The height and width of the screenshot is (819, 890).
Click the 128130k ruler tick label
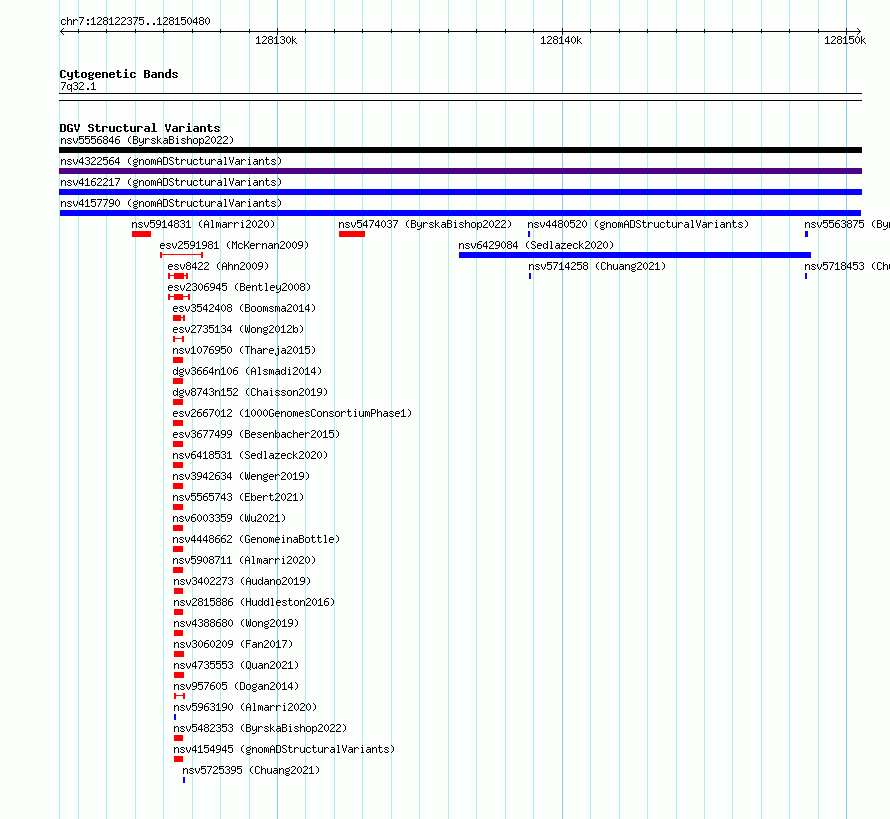[276, 40]
